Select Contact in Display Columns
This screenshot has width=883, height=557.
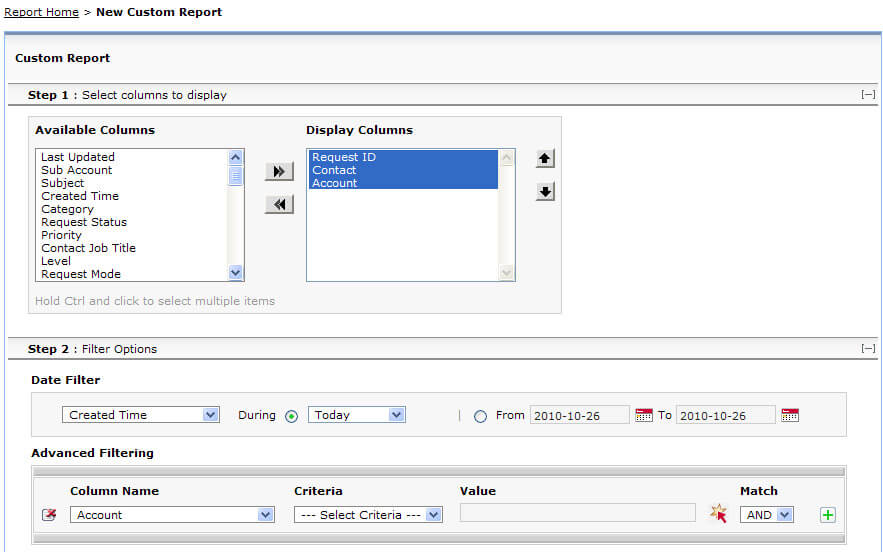[403, 170]
